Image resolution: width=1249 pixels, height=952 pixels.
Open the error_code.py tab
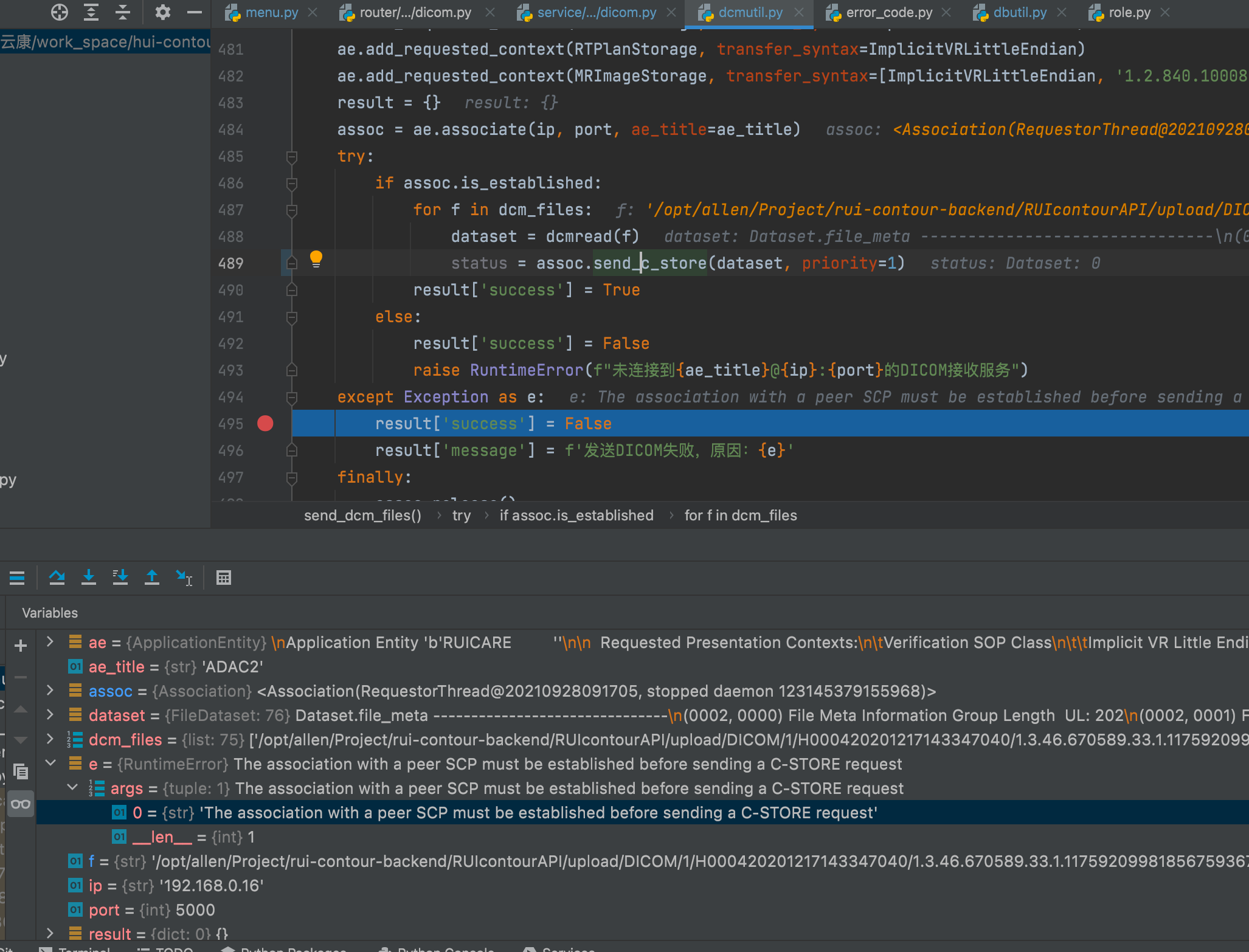[888, 12]
